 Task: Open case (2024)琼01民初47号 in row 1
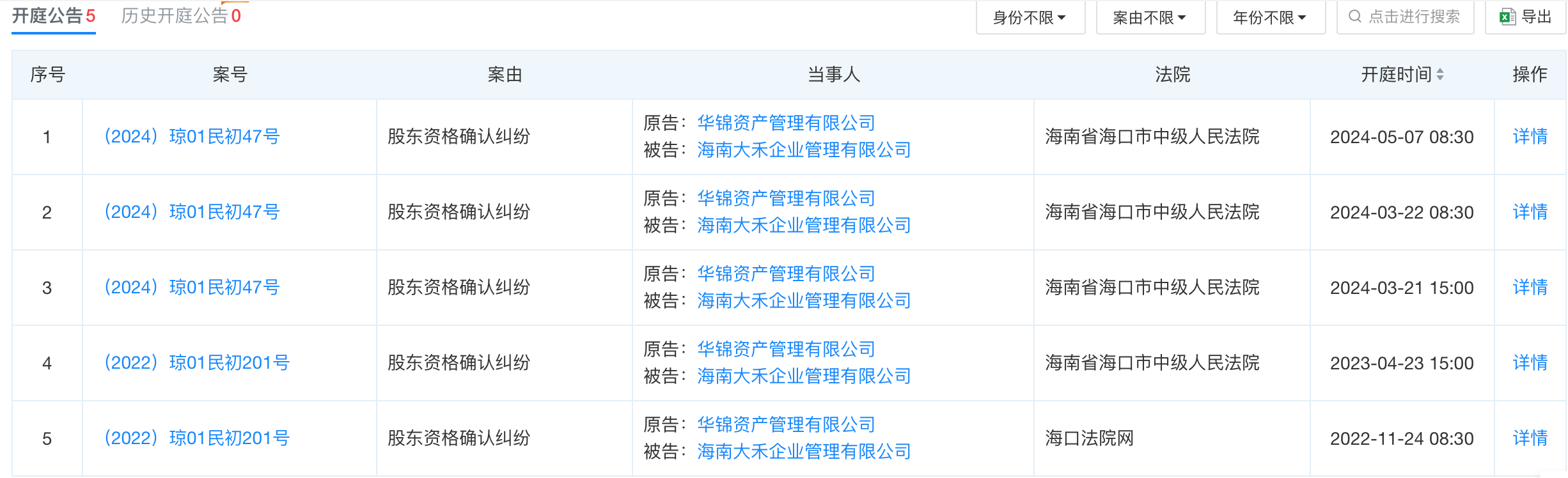coord(192,137)
